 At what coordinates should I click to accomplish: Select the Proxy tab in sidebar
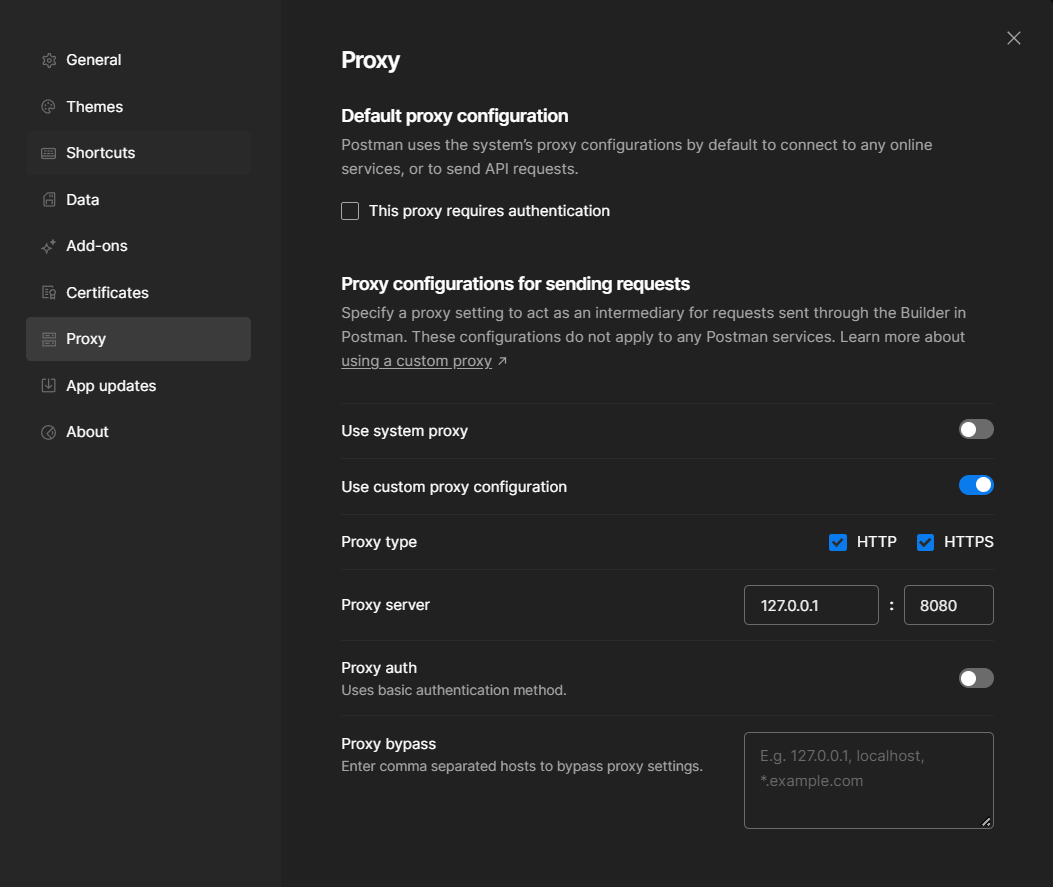click(138, 339)
